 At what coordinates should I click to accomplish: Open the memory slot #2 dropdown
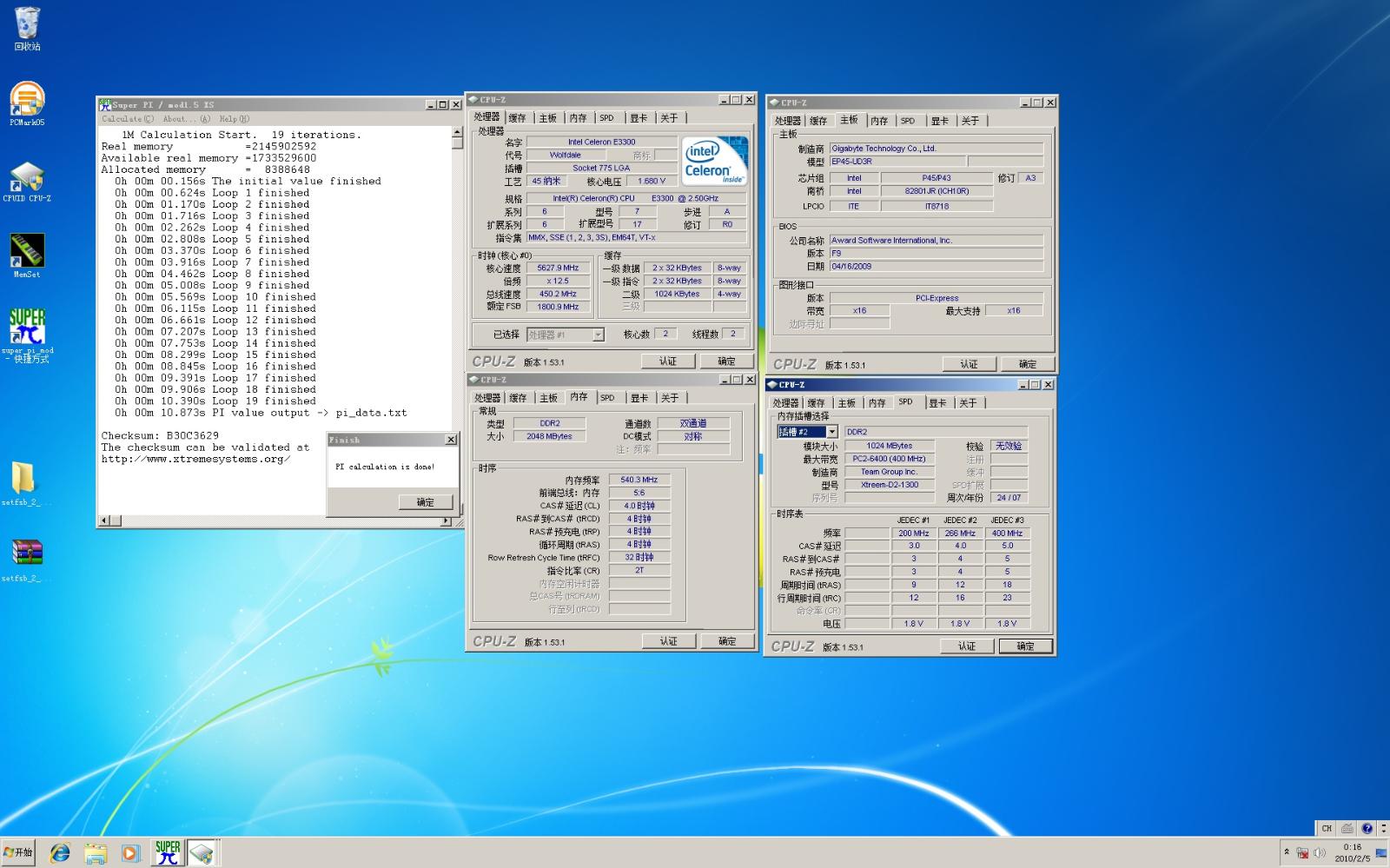click(831, 432)
